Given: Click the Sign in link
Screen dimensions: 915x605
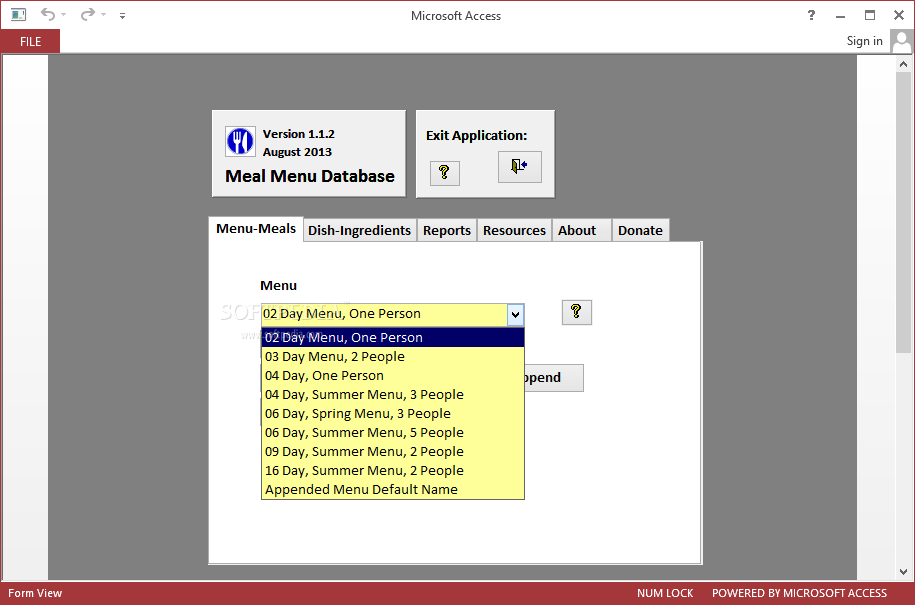Looking at the screenshot, I should click(864, 41).
